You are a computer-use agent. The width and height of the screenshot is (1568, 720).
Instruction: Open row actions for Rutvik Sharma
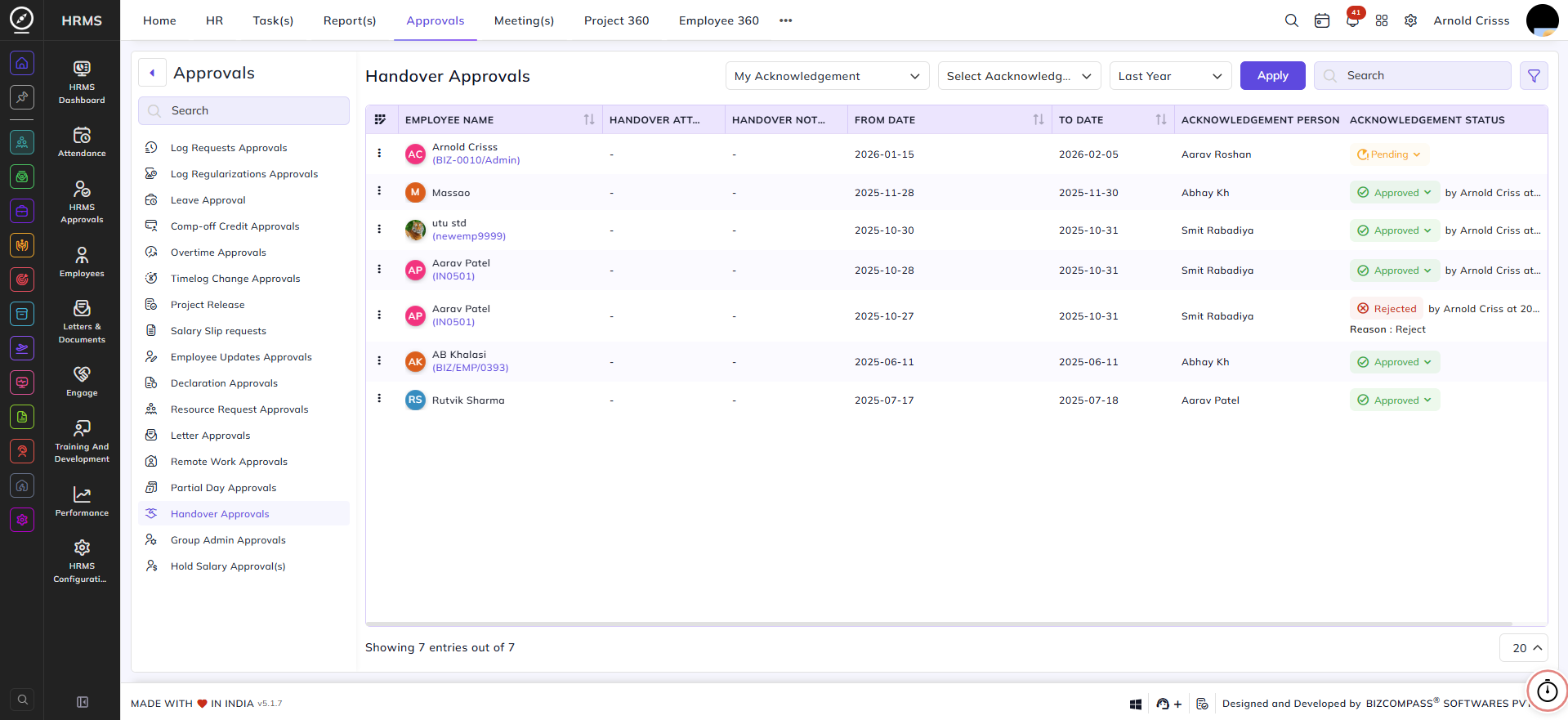pyautogui.click(x=379, y=398)
